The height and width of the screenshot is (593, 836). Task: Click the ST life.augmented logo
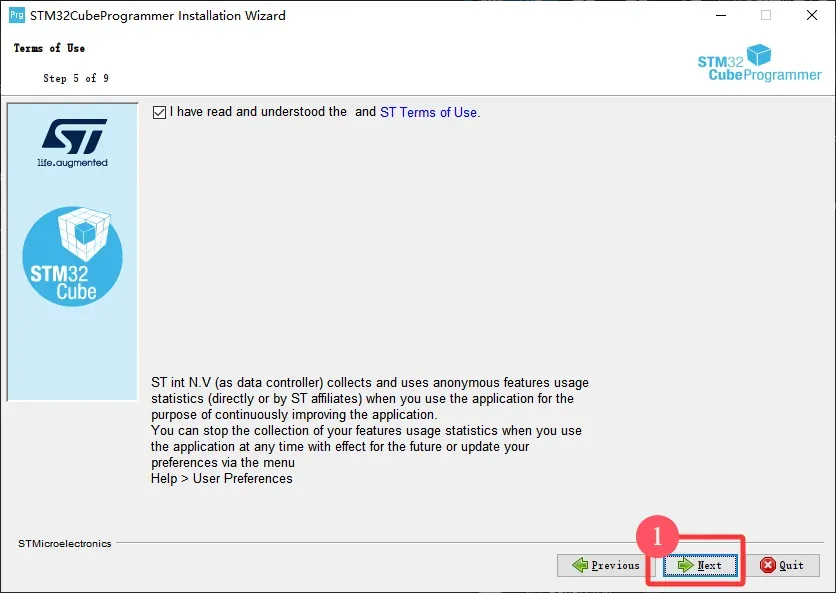(72, 141)
